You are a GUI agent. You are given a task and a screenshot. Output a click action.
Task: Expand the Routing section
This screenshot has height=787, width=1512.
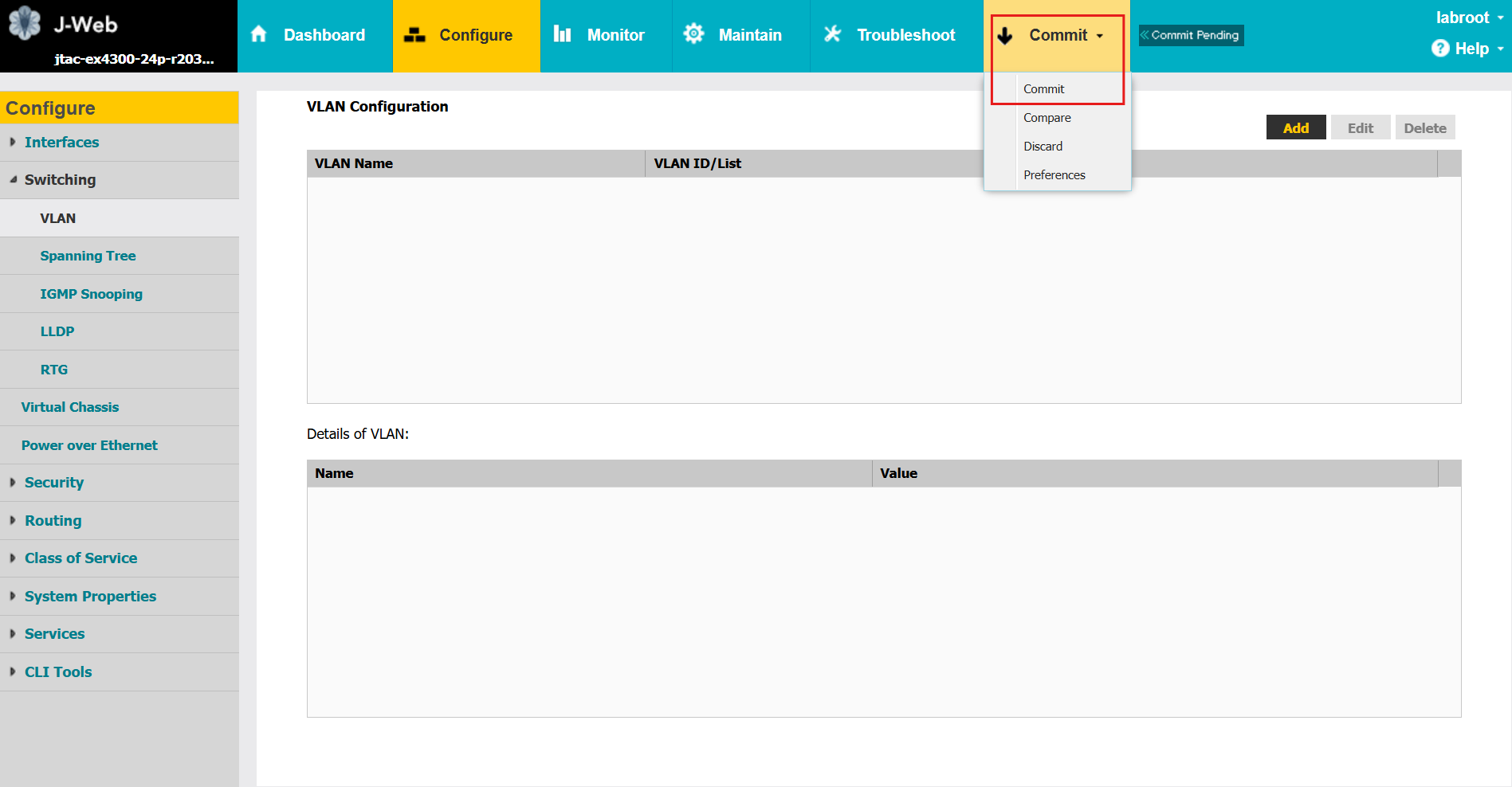point(53,520)
